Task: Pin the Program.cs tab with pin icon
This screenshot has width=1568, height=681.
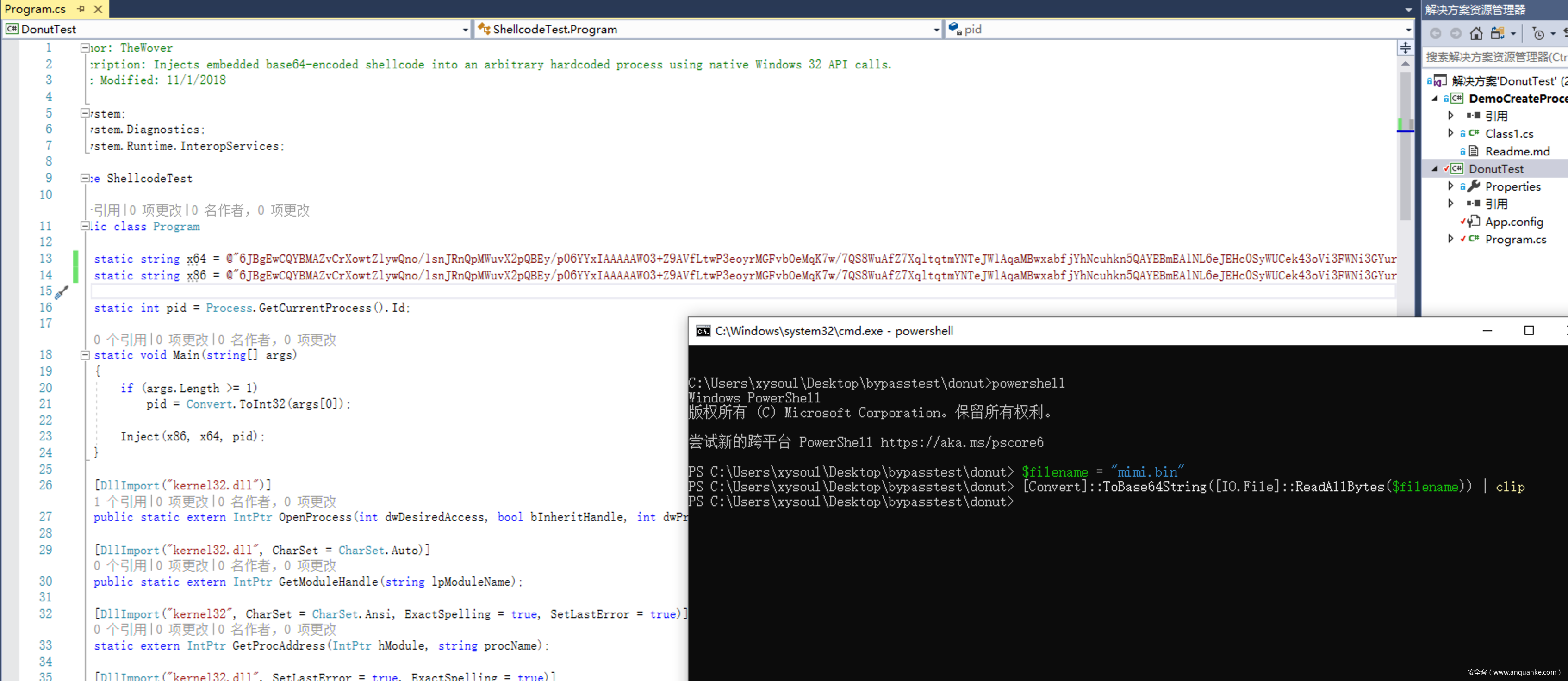Action: pos(81,9)
